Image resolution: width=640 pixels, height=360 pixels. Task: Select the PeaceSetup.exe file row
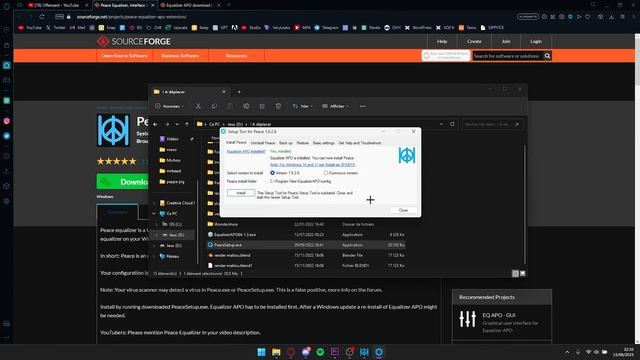coord(306,245)
